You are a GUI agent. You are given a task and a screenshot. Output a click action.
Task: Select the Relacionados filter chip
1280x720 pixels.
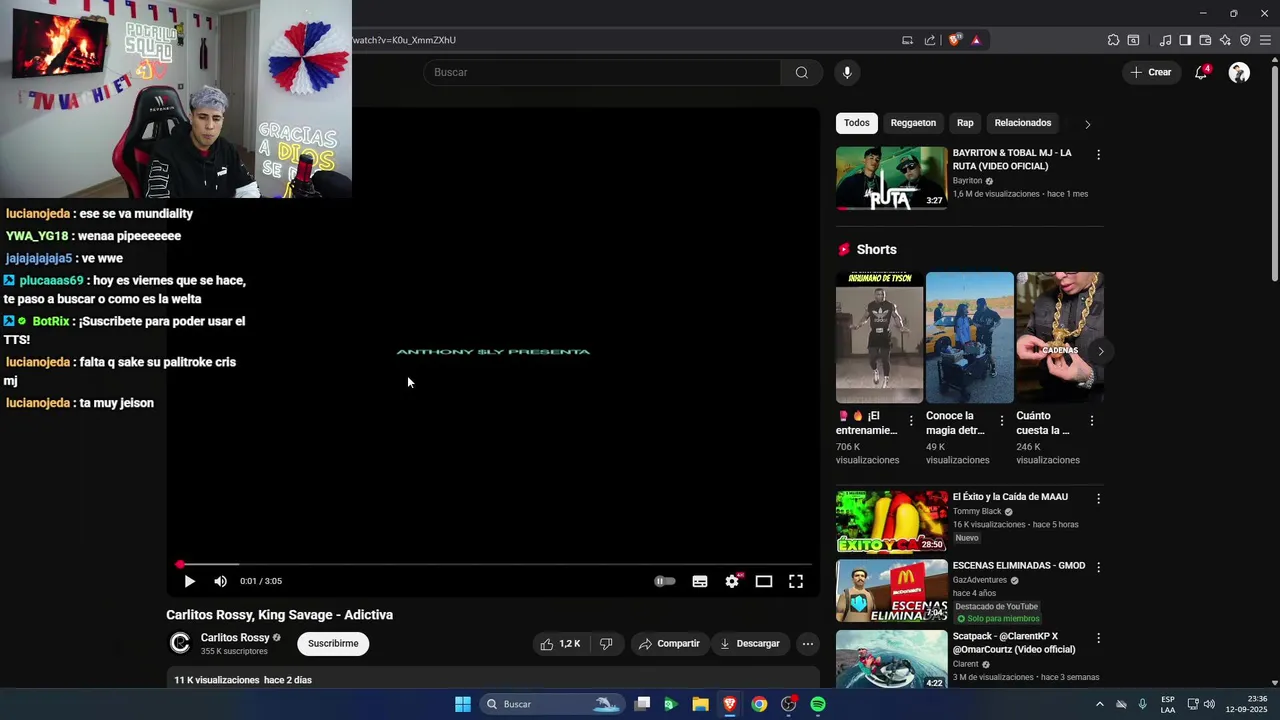pyautogui.click(x=1022, y=123)
